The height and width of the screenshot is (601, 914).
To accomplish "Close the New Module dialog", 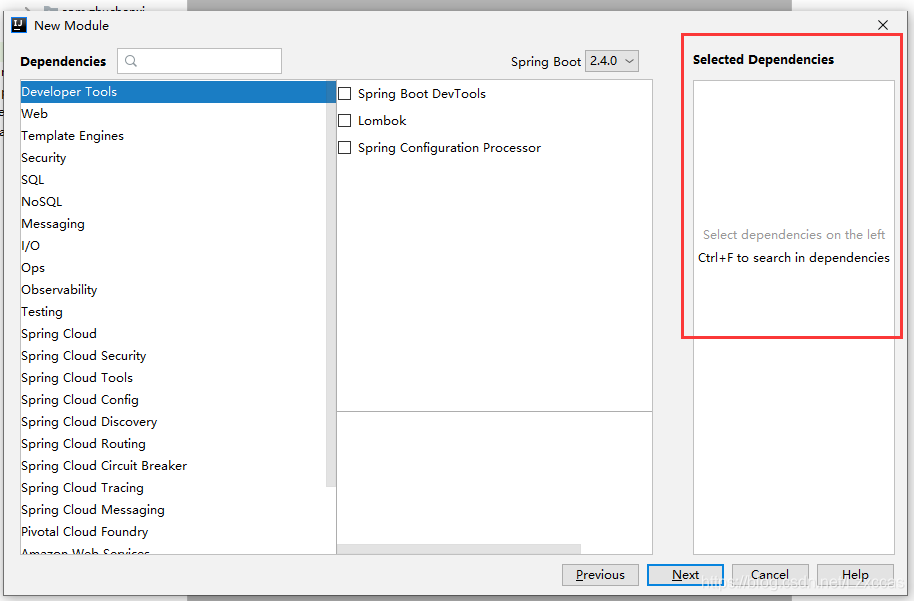I will point(883,25).
